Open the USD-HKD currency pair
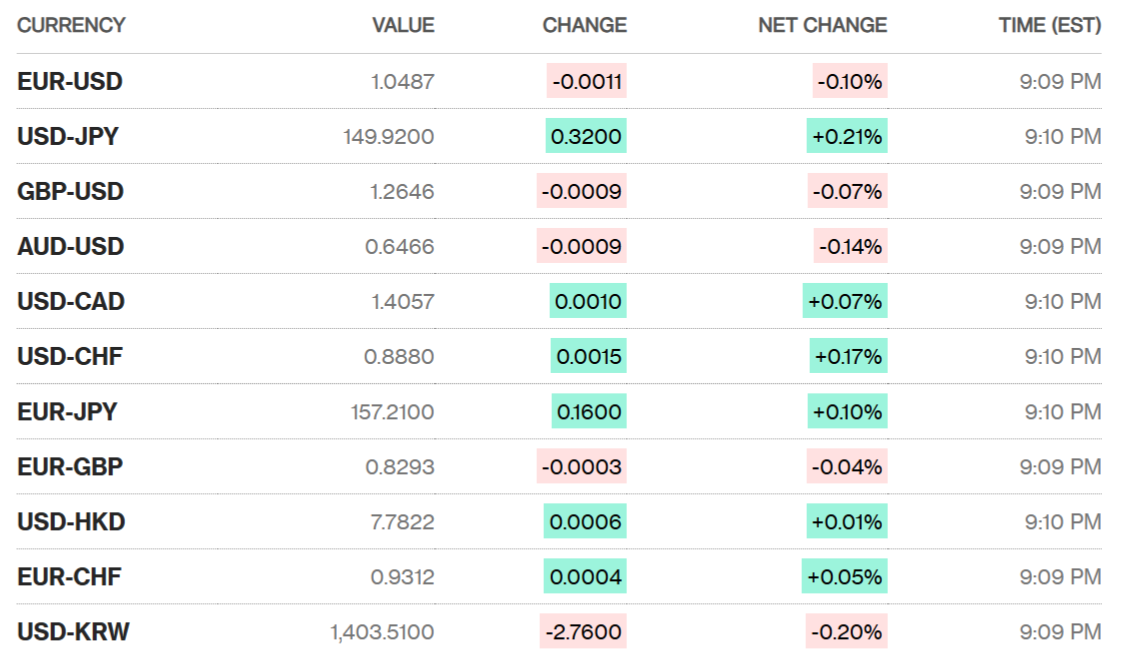Screen dimensions: 1121x653 70,522
